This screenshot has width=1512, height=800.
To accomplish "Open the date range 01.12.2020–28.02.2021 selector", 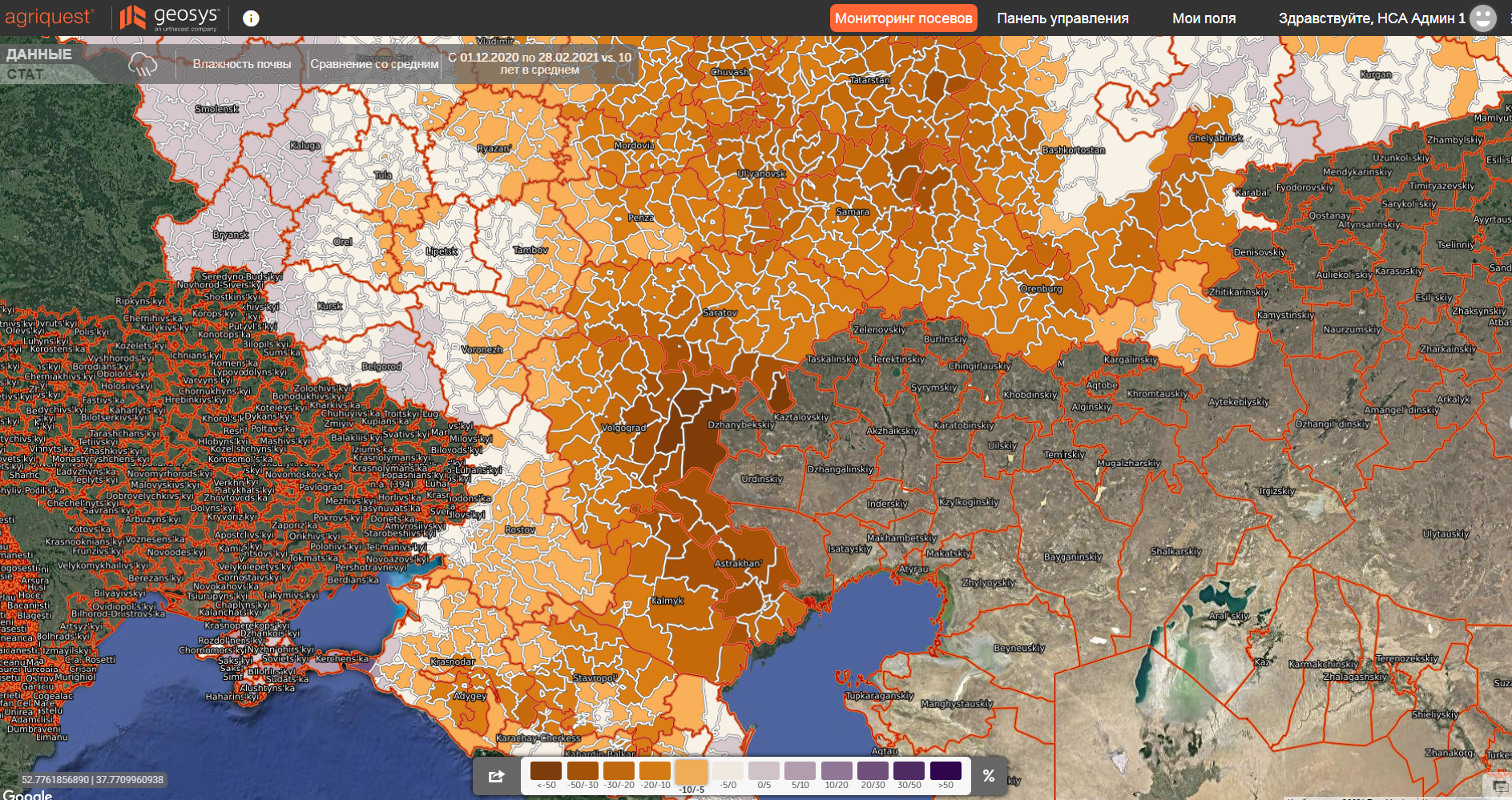I will (x=539, y=63).
